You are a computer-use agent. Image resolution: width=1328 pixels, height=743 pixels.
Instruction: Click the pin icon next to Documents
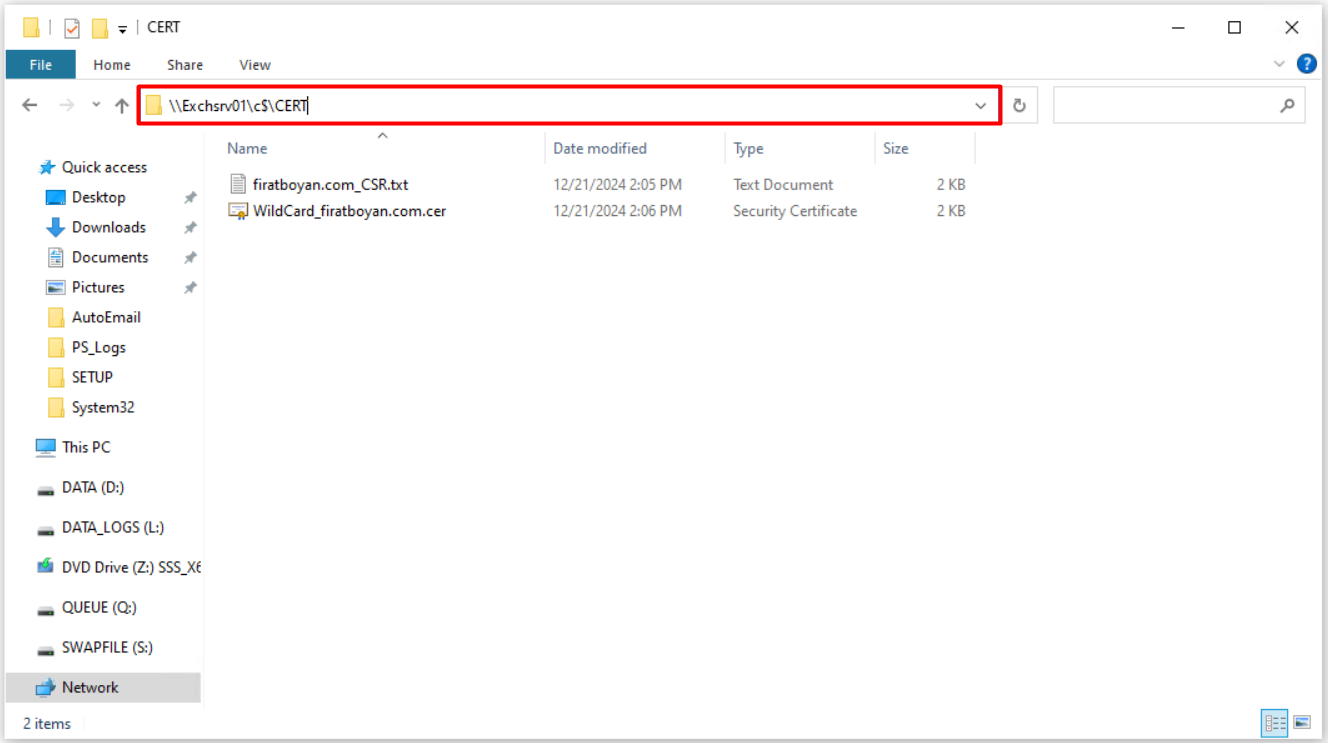pyautogui.click(x=190, y=258)
